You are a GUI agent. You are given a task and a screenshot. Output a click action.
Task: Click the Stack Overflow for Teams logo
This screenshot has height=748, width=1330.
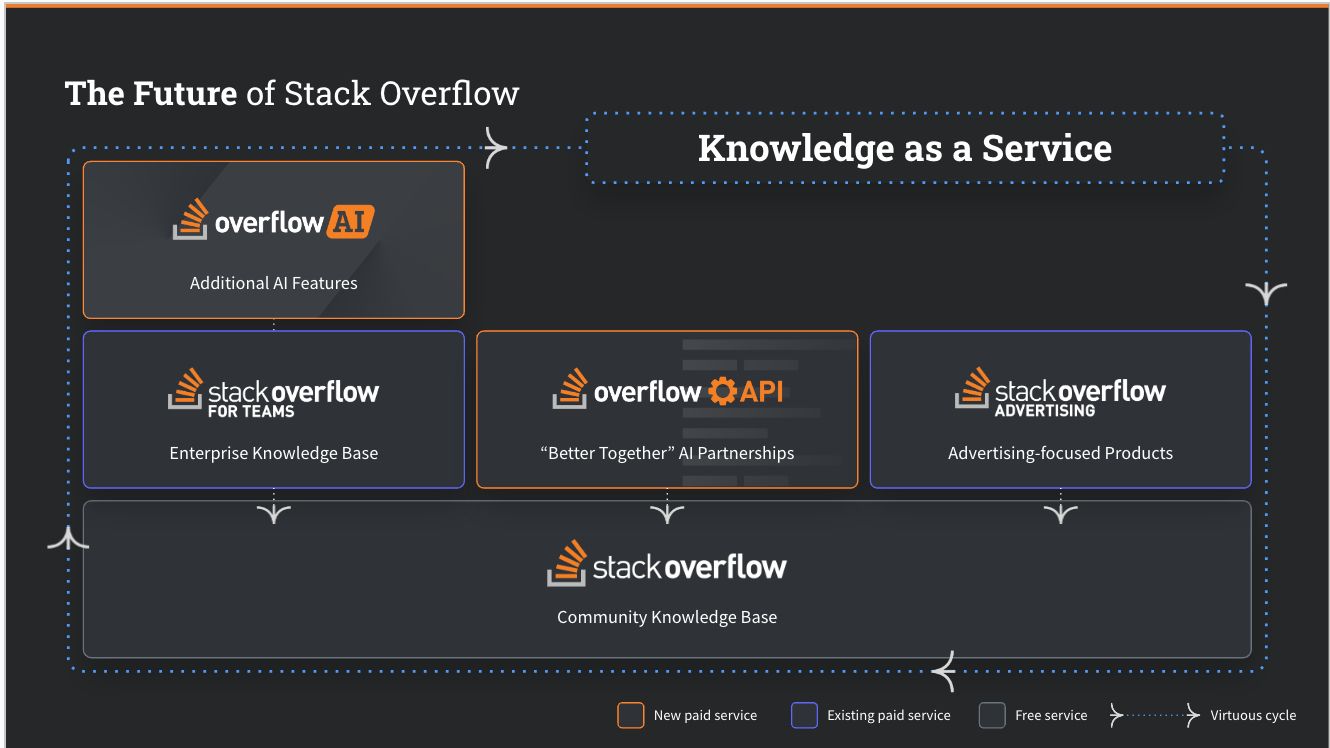click(x=273, y=393)
